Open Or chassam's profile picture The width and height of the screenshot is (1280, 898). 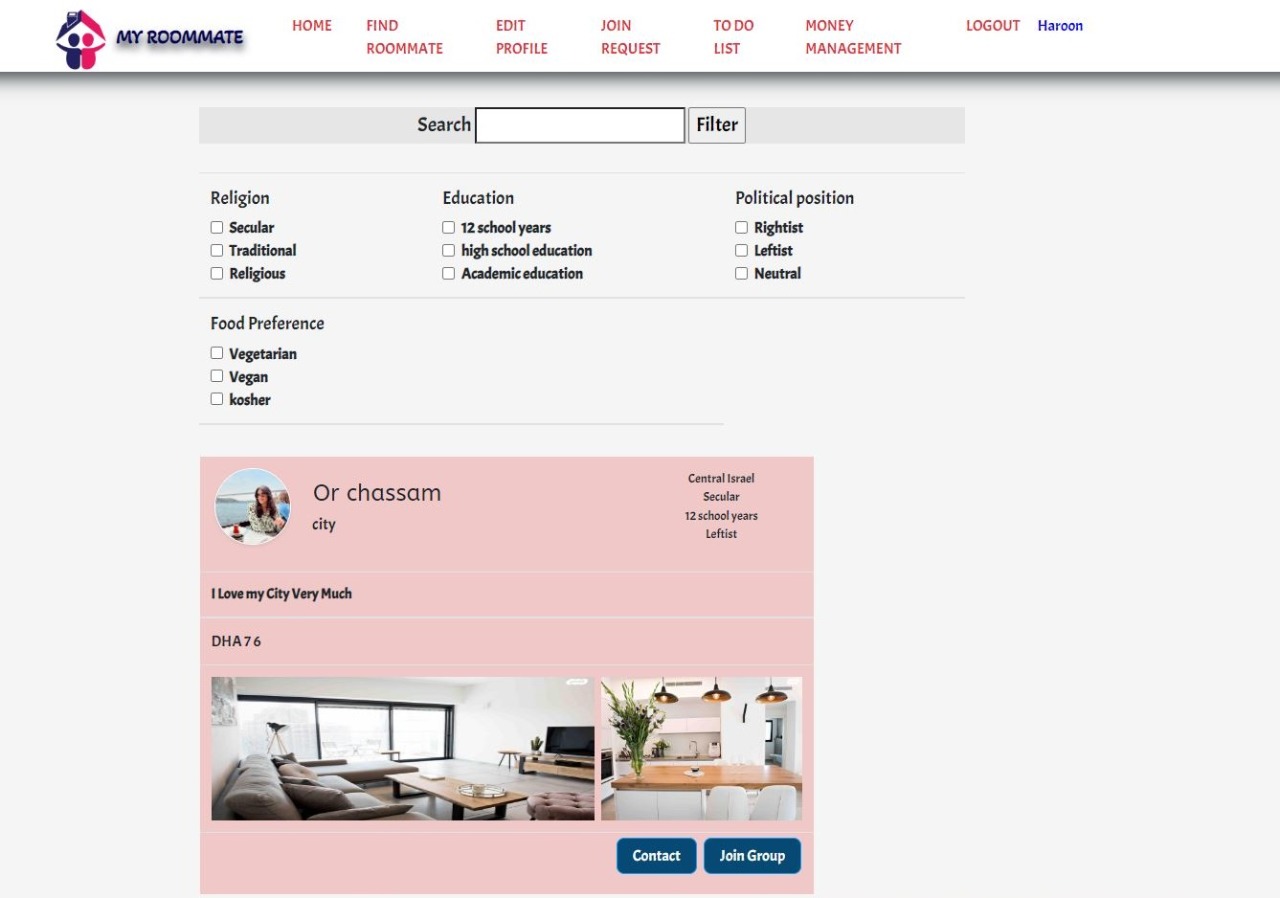pyautogui.click(x=253, y=506)
